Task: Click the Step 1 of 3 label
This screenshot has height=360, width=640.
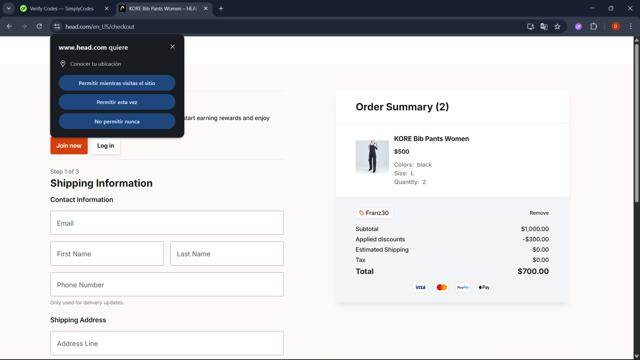Action: pyautogui.click(x=64, y=171)
